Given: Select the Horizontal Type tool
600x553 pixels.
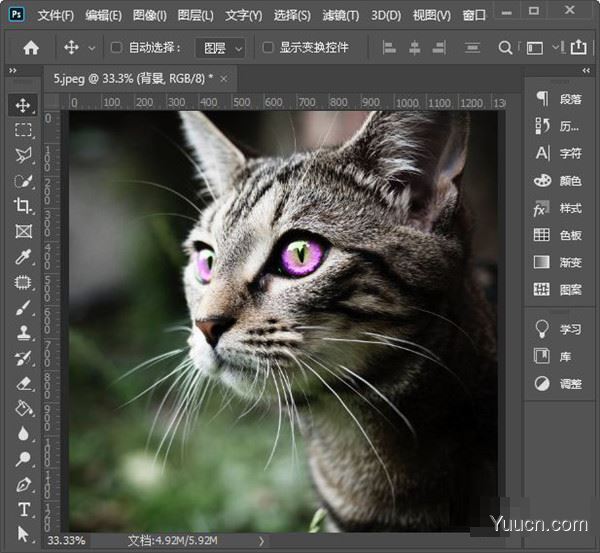Looking at the screenshot, I should tap(23, 509).
